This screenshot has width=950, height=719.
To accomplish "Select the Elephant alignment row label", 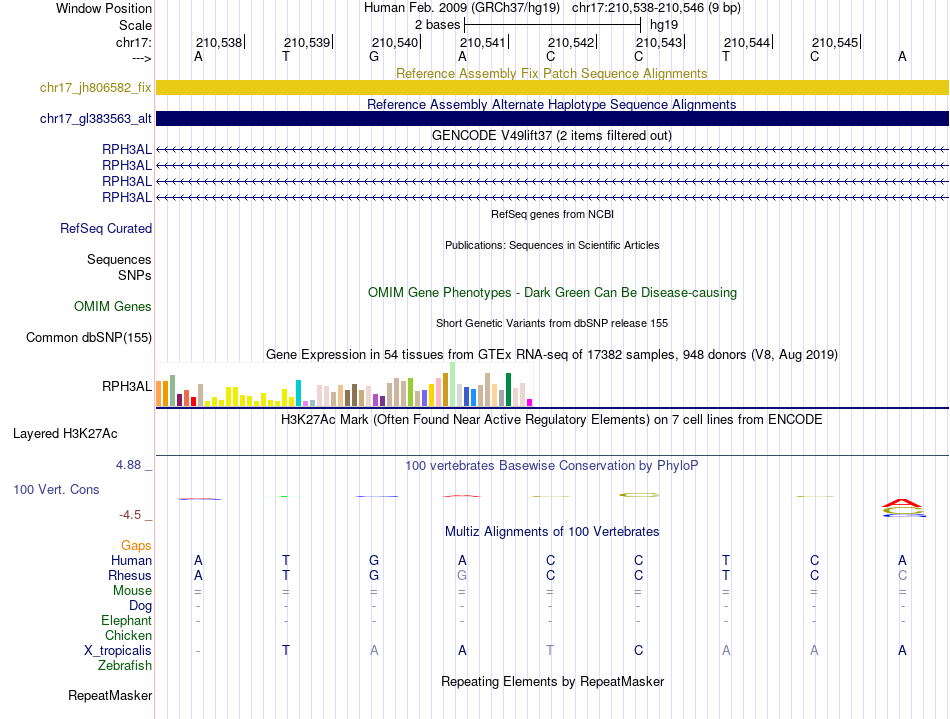I will pos(126,620).
